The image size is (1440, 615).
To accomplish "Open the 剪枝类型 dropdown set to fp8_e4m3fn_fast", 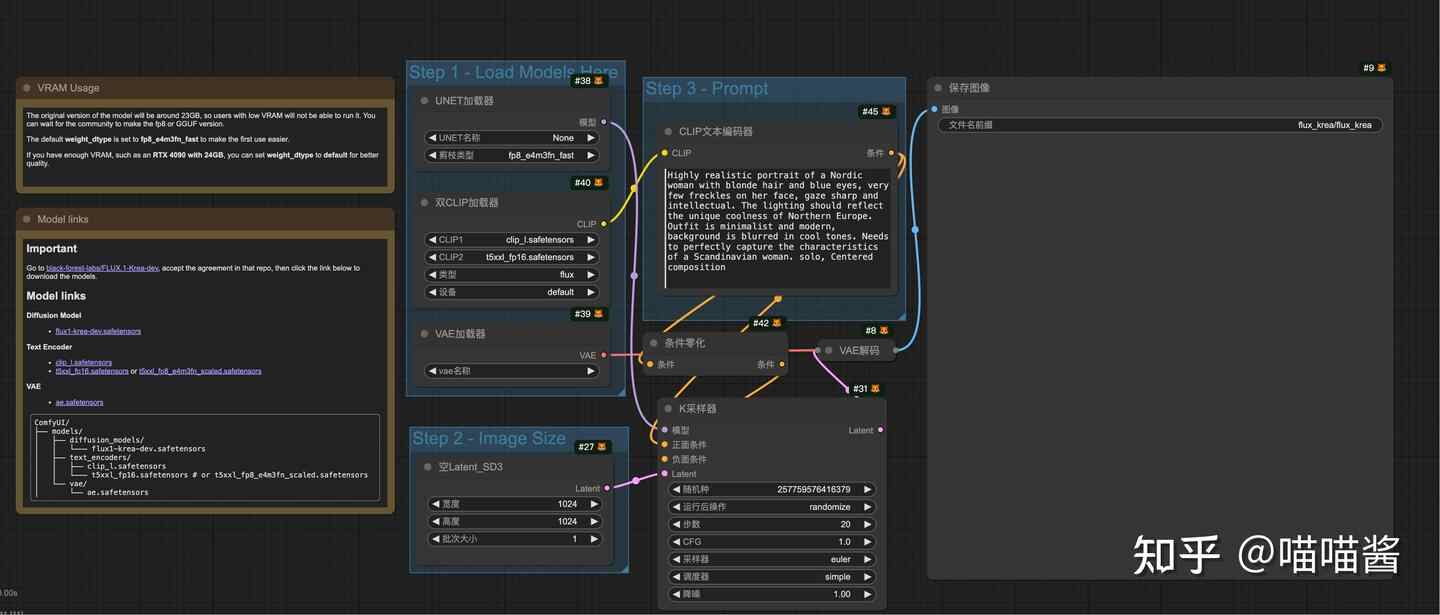I will [512, 155].
